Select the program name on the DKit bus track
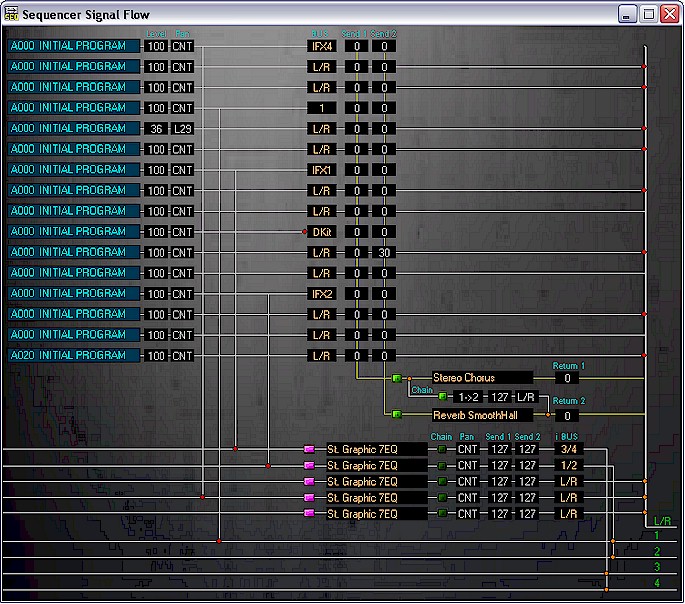This screenshot has width=685, height=604. [x=73, y=231]
